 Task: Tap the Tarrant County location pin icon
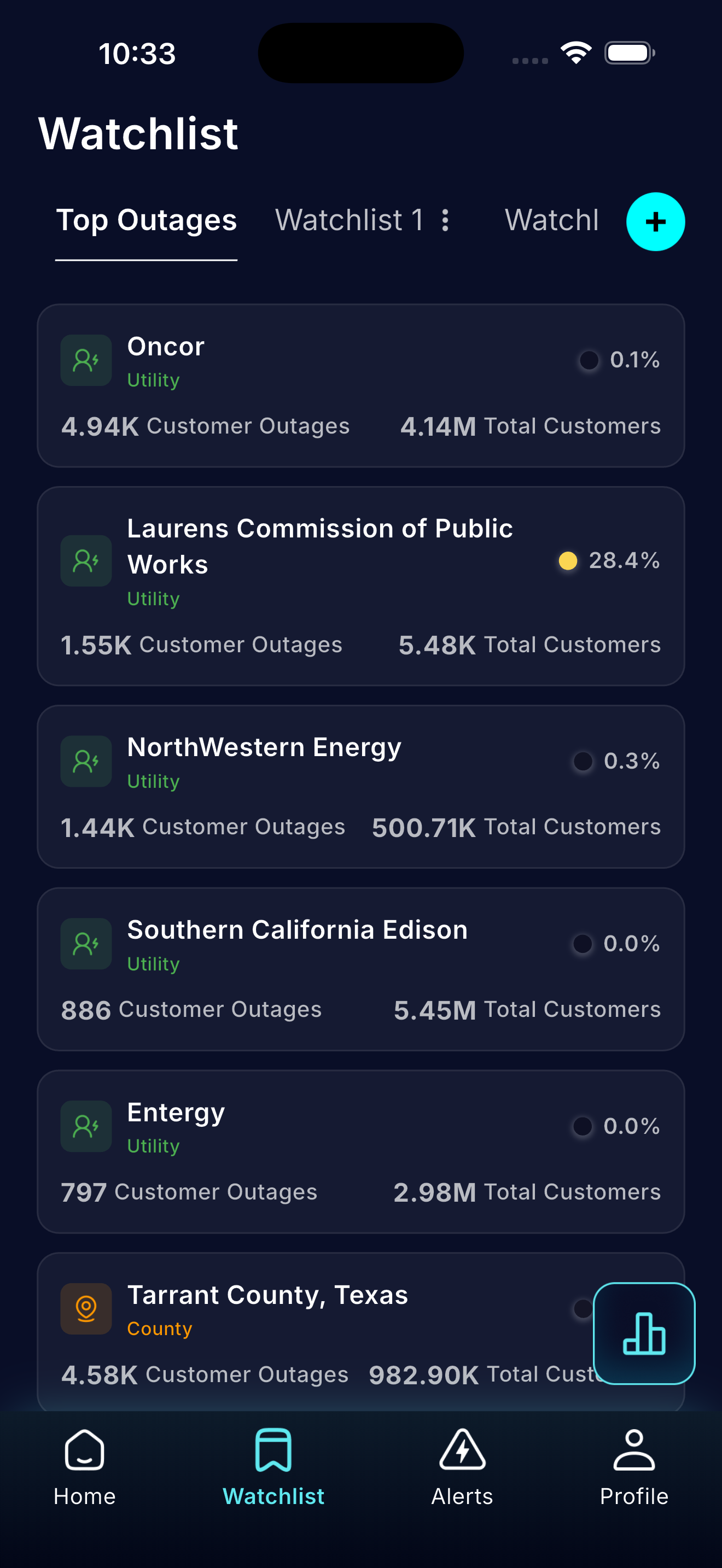[x=86, y=1308]
